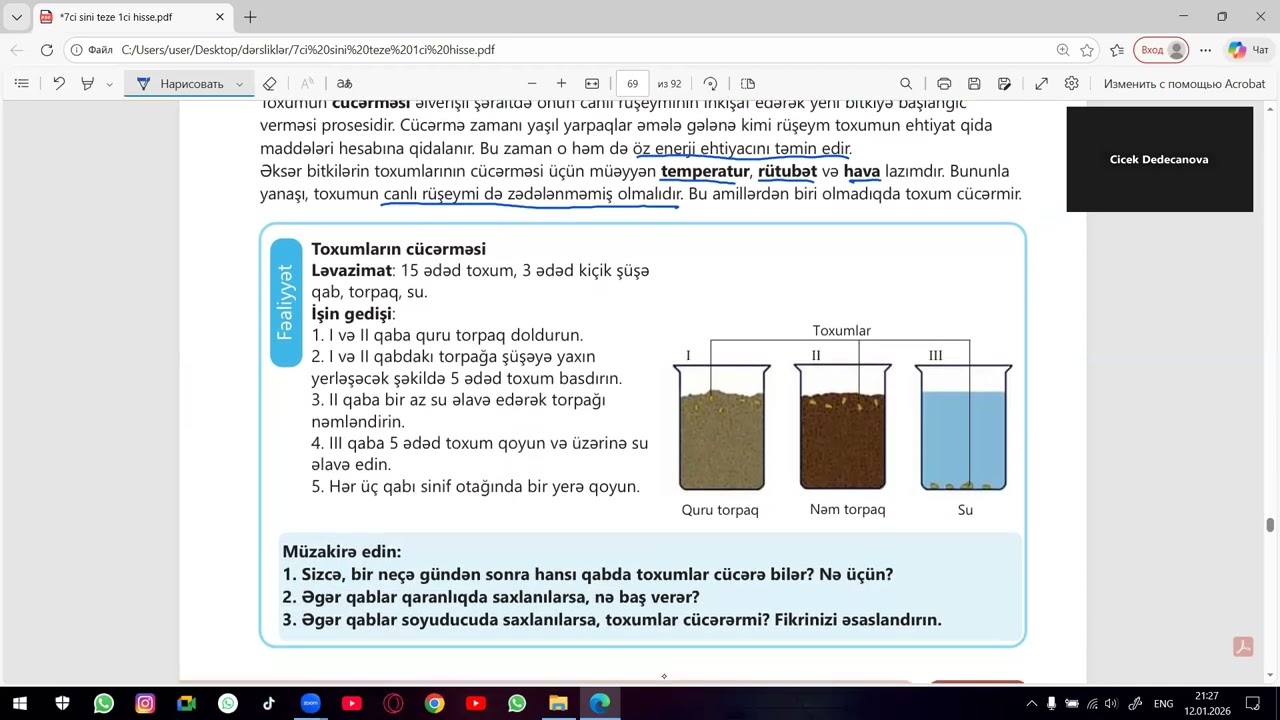This screenshot has width=1280, height=720.
Task: Open Edge settings and more menu
Action: [x=1206, y=50]
